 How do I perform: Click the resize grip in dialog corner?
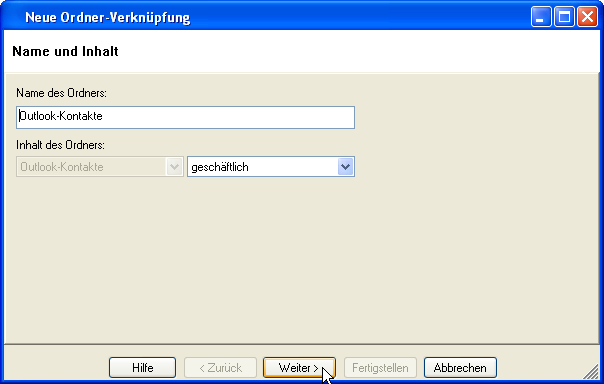point(591,372)
